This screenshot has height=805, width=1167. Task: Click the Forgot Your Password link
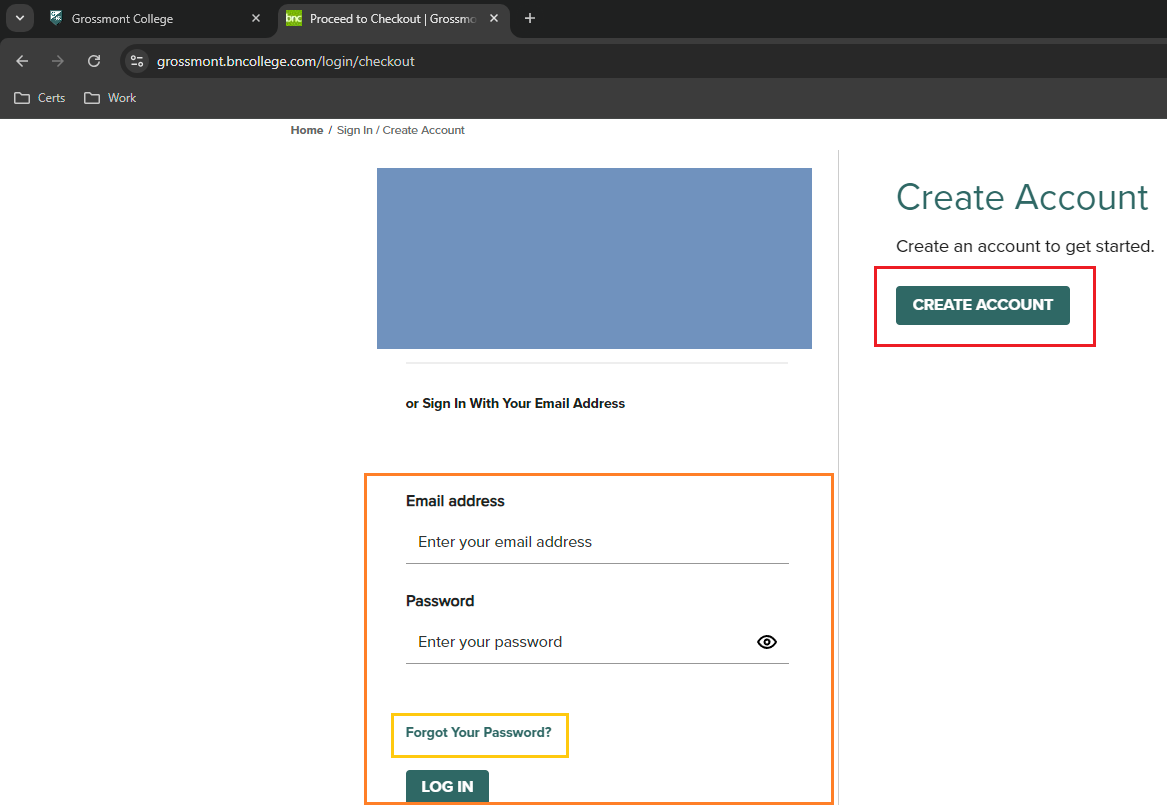click(x=478, y=732)
